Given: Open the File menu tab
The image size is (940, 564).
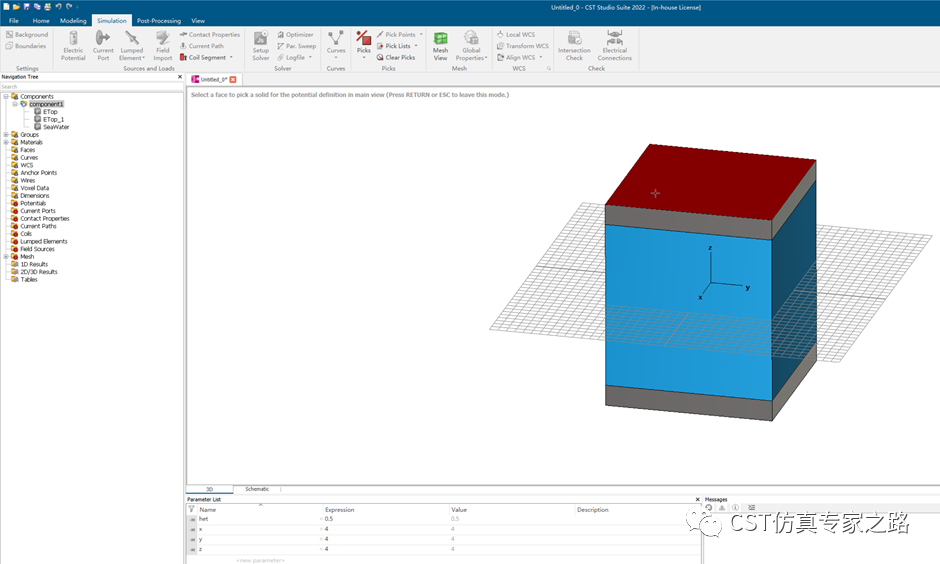Looking at the screenshot, I should [x=13, y=20].
